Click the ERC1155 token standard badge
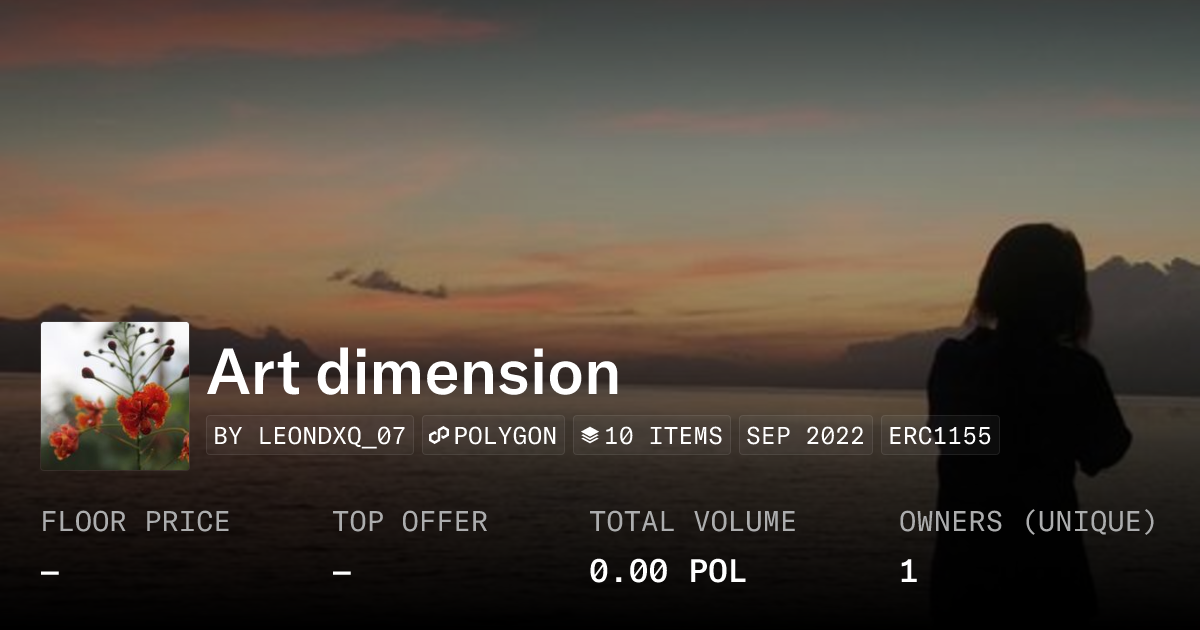This screenshot has height=630, width=1200. [x=939, y=434]
